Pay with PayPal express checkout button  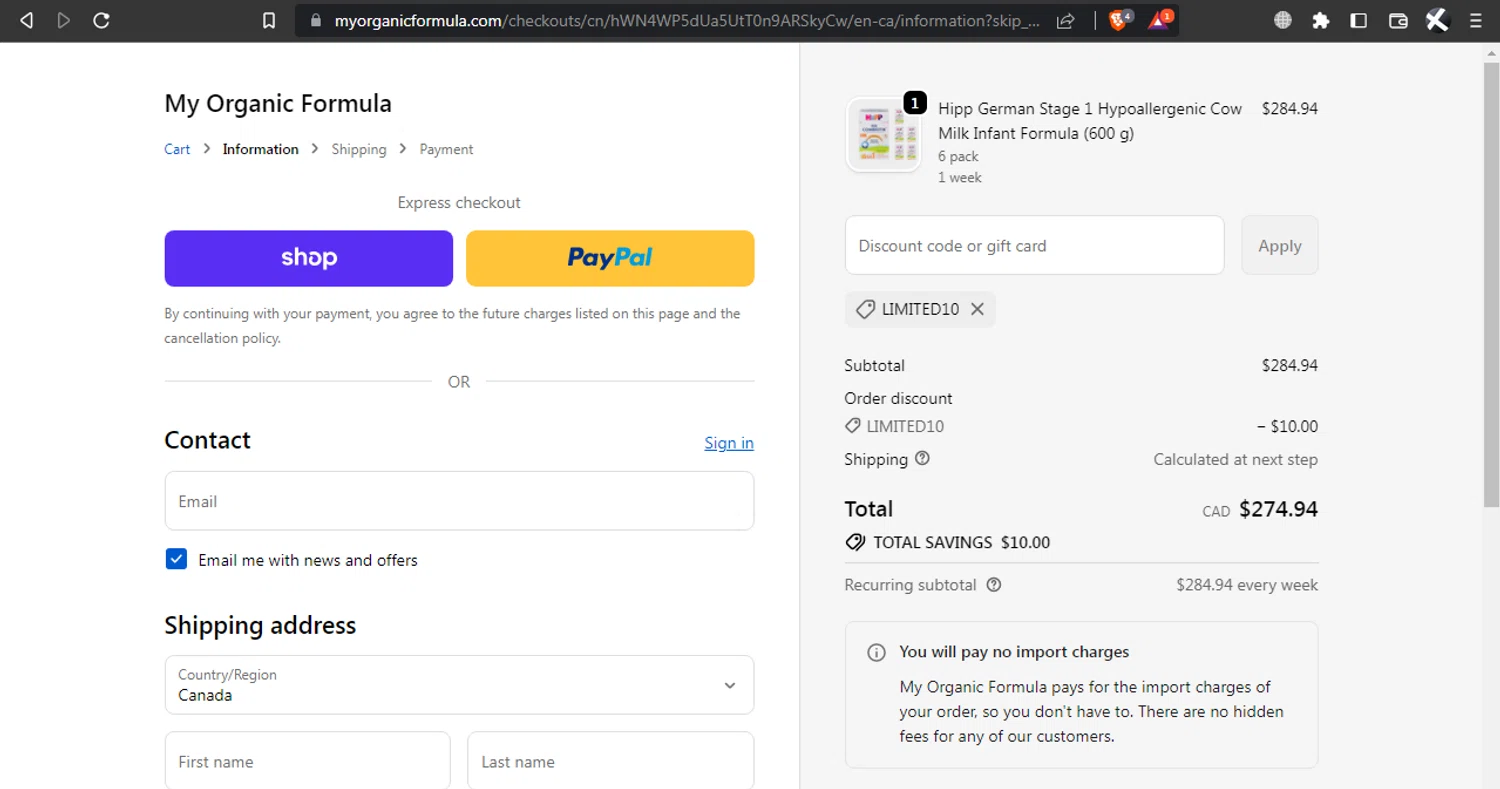[610, 258]
